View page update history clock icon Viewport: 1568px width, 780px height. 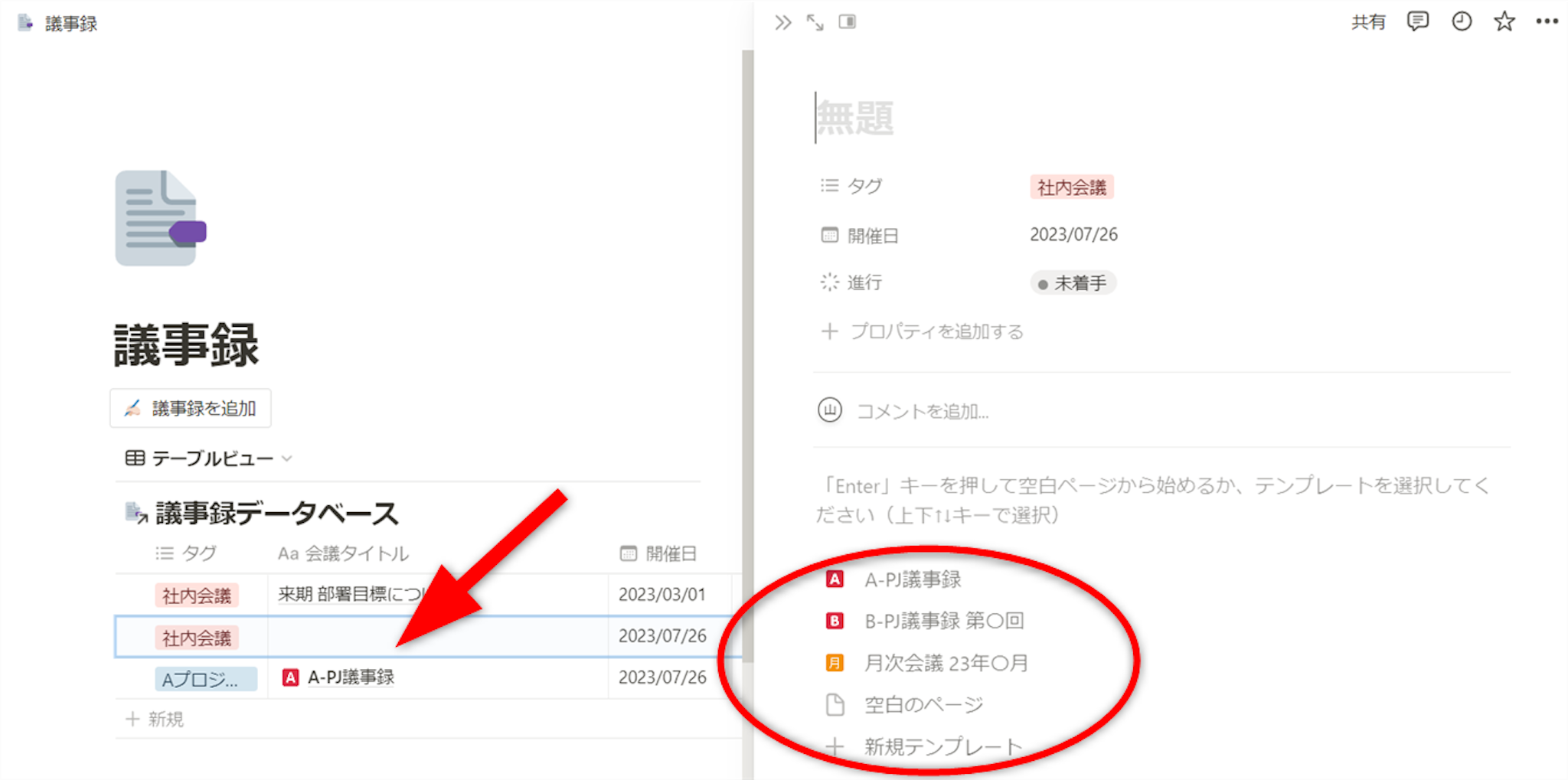(x=1461, y=21)
